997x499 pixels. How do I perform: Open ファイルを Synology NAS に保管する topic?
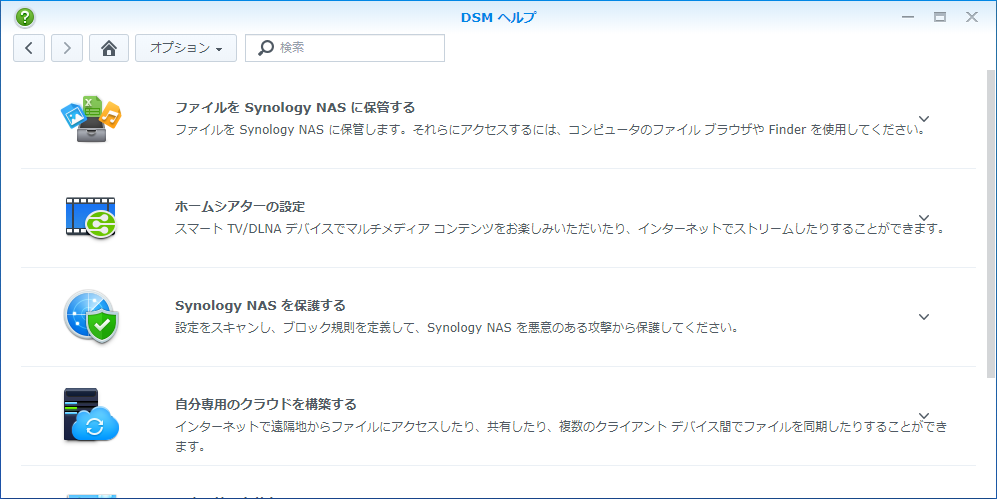coord(295,107)
